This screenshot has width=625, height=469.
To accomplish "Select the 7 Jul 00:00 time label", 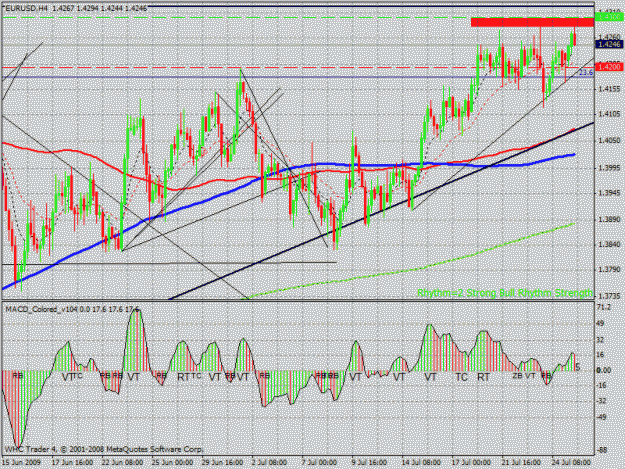I will (319, 463).
